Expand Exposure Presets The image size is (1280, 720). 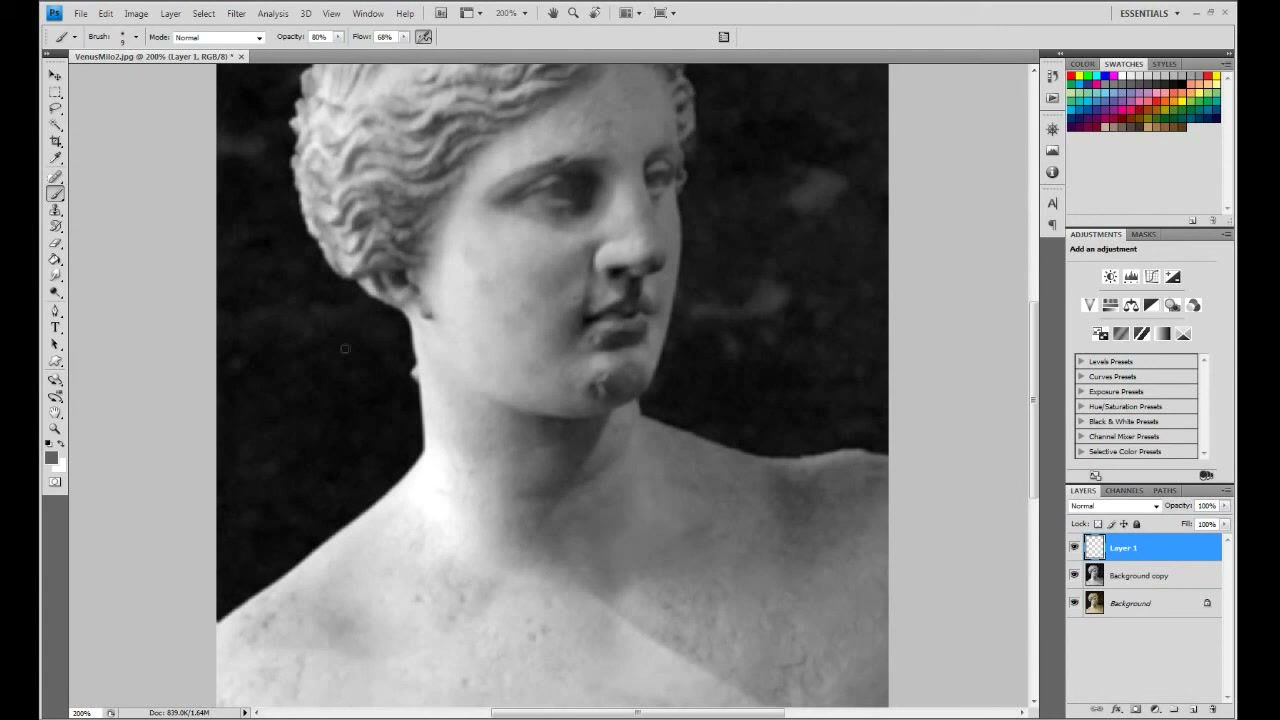coord(1081,391)
